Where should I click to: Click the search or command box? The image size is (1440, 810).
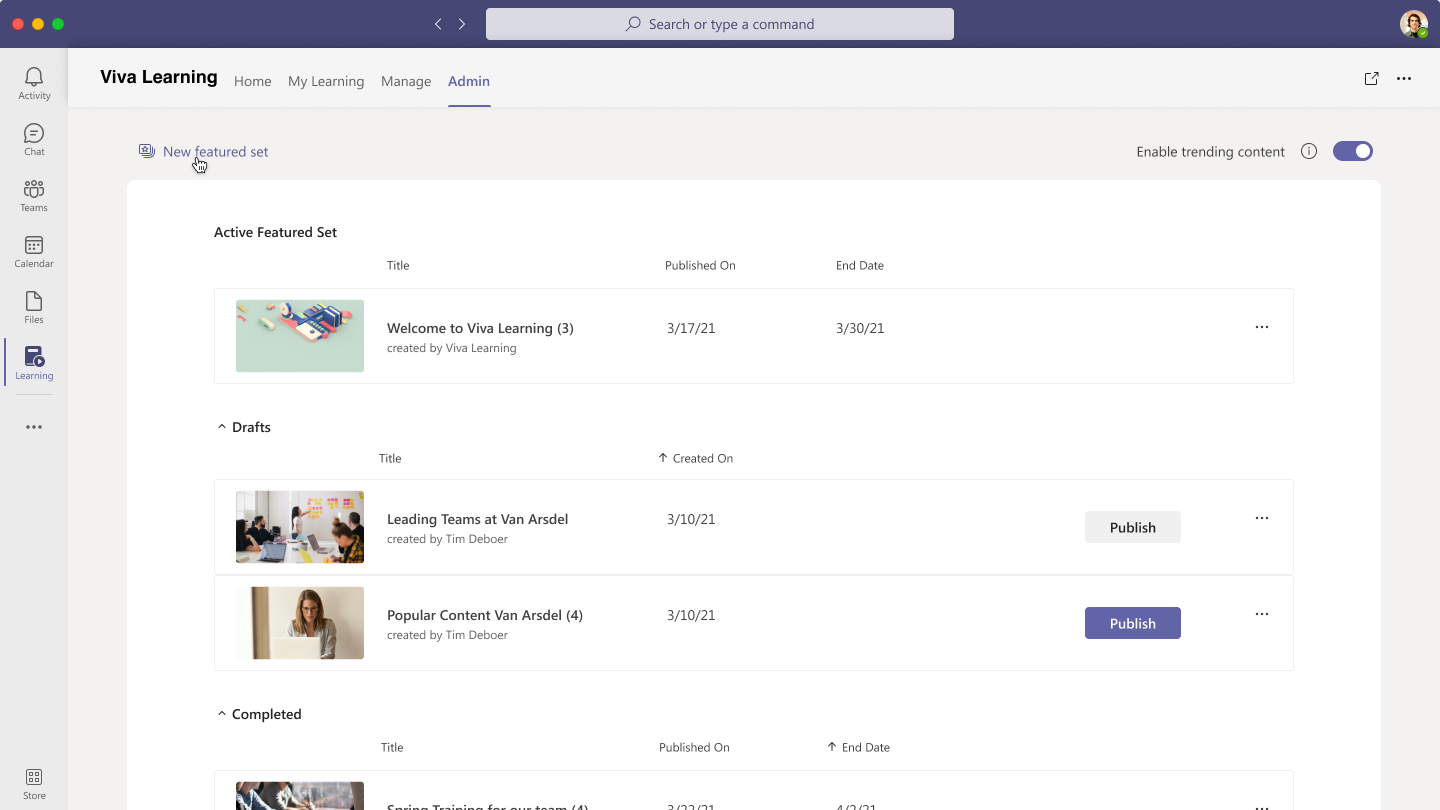click(x=720, y=24)
